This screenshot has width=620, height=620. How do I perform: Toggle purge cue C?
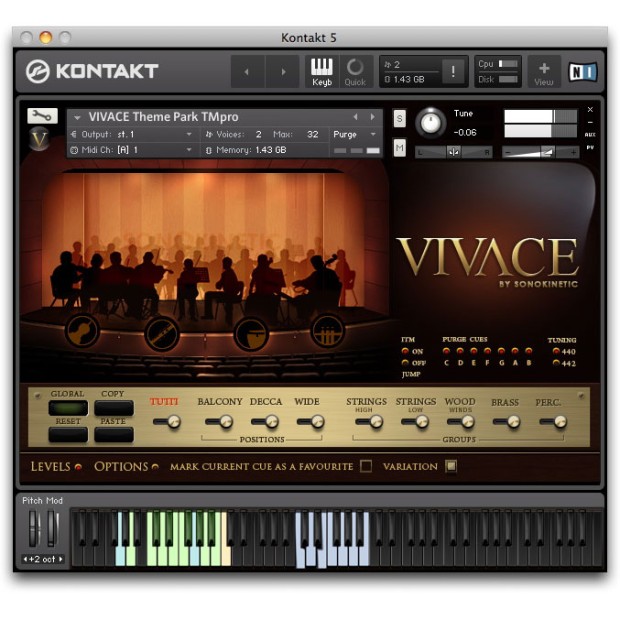click(446, 351)
